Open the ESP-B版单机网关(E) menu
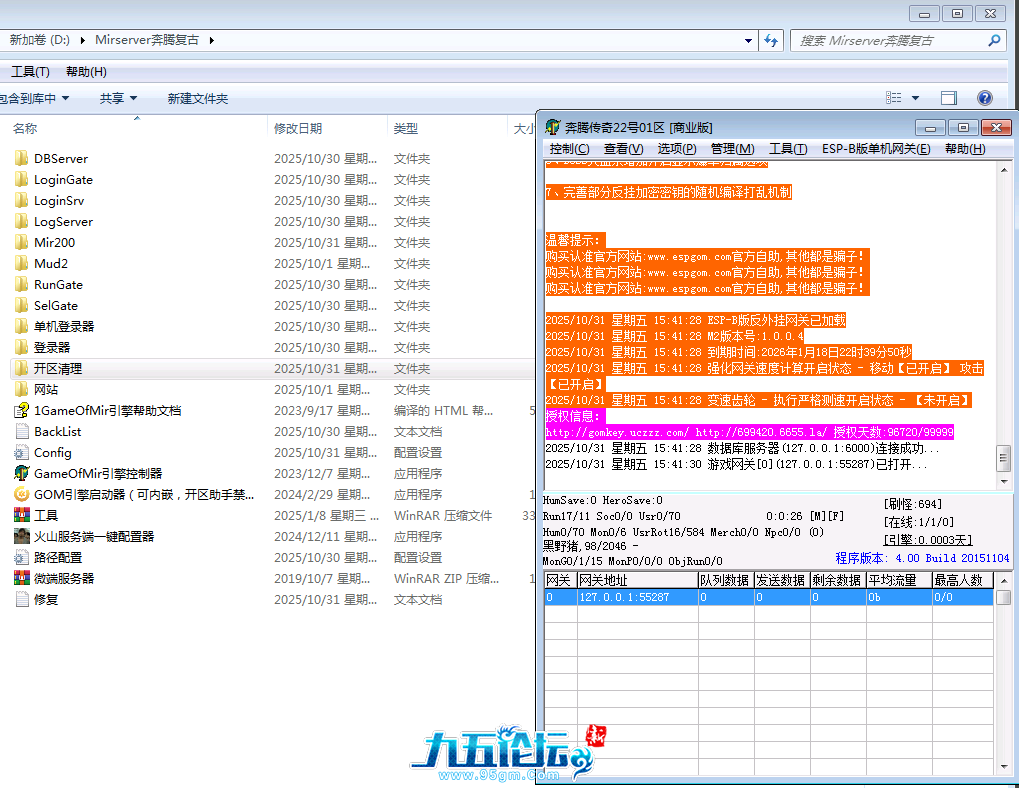Screen dimensions: 1019x788 tap(875, 149)
